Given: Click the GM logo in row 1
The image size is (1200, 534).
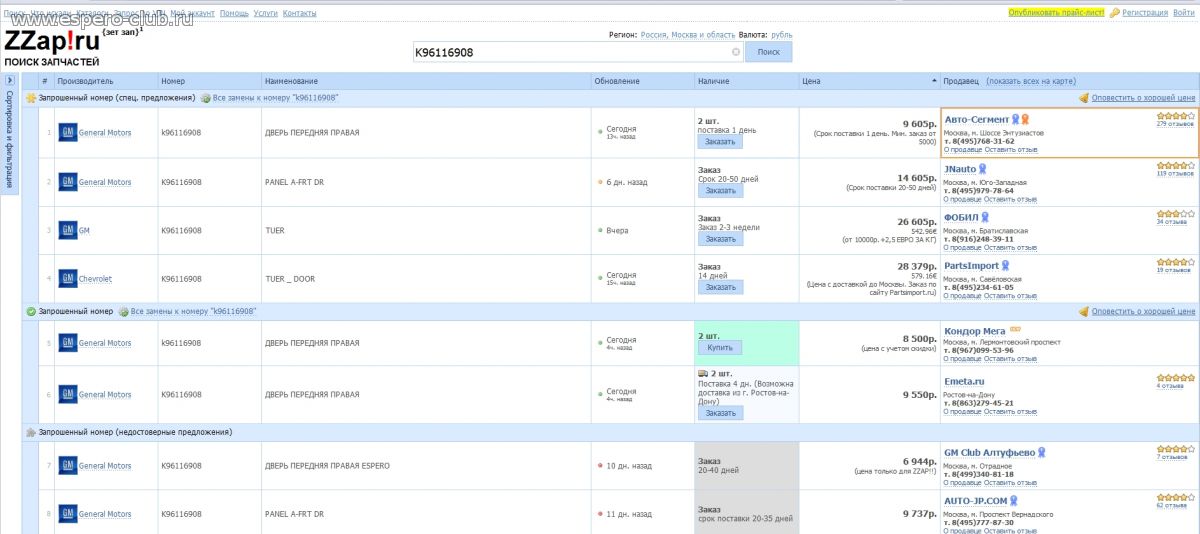Looking at the screenshot, I should pyautogui.click(x=68, y=132).
